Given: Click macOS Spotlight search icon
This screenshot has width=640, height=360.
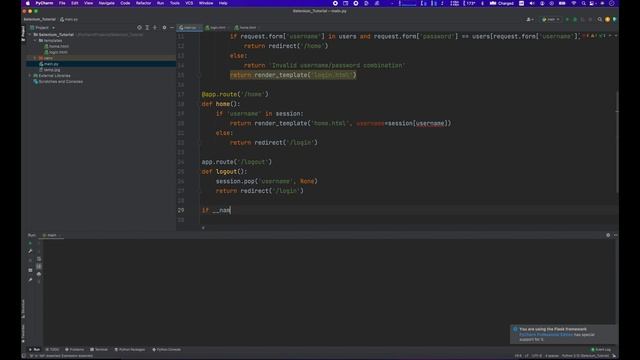Looking at the screenshot, I should coord(583,3).
